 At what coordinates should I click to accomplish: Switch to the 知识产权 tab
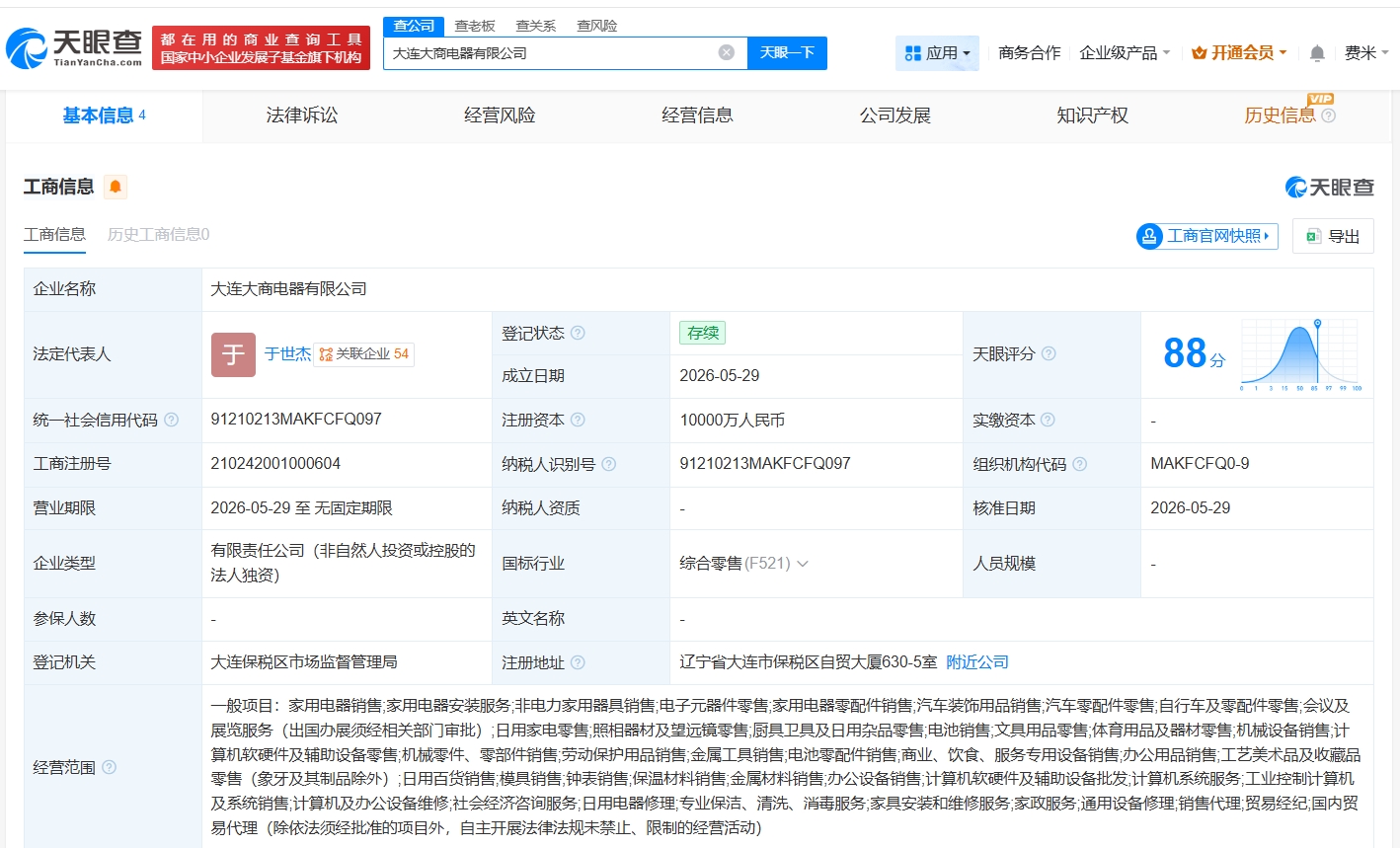coord(1093,116)
